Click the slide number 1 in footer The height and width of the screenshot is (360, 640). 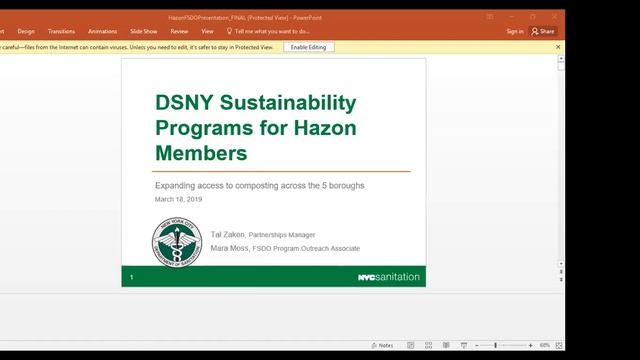point(131,277)
